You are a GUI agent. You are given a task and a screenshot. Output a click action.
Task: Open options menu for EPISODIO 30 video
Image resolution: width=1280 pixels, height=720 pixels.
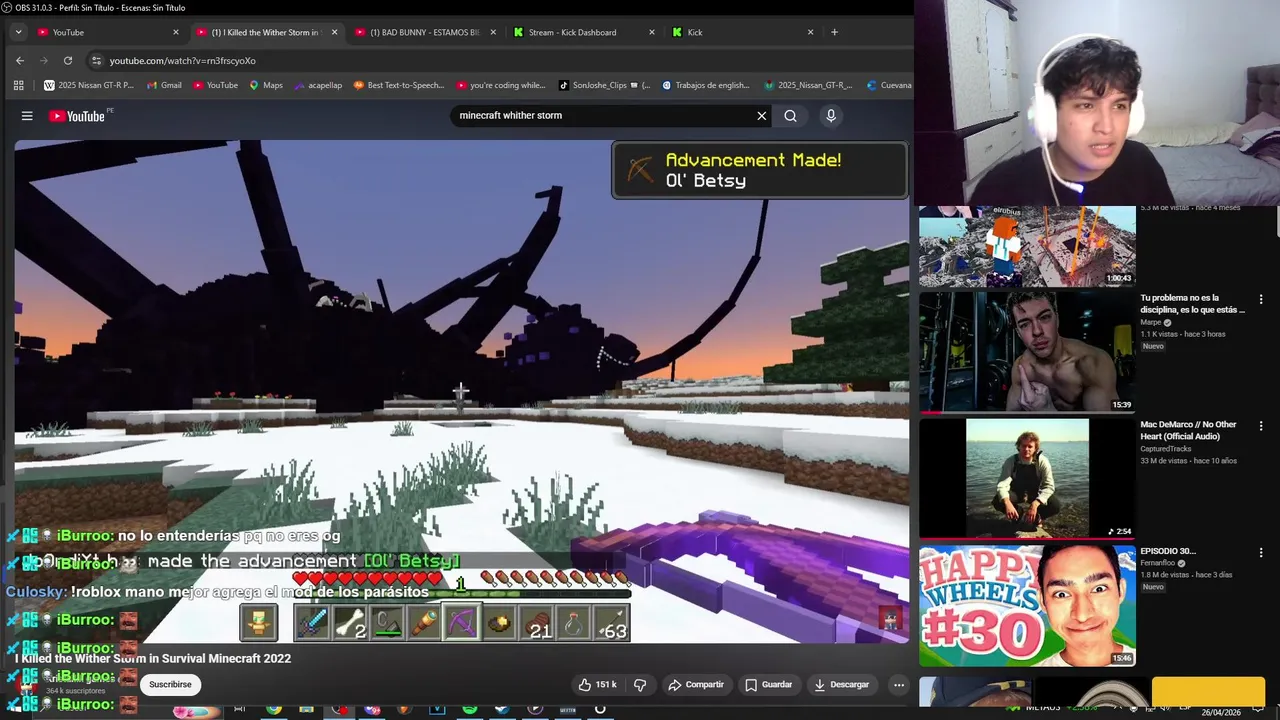pos(1260,552)
